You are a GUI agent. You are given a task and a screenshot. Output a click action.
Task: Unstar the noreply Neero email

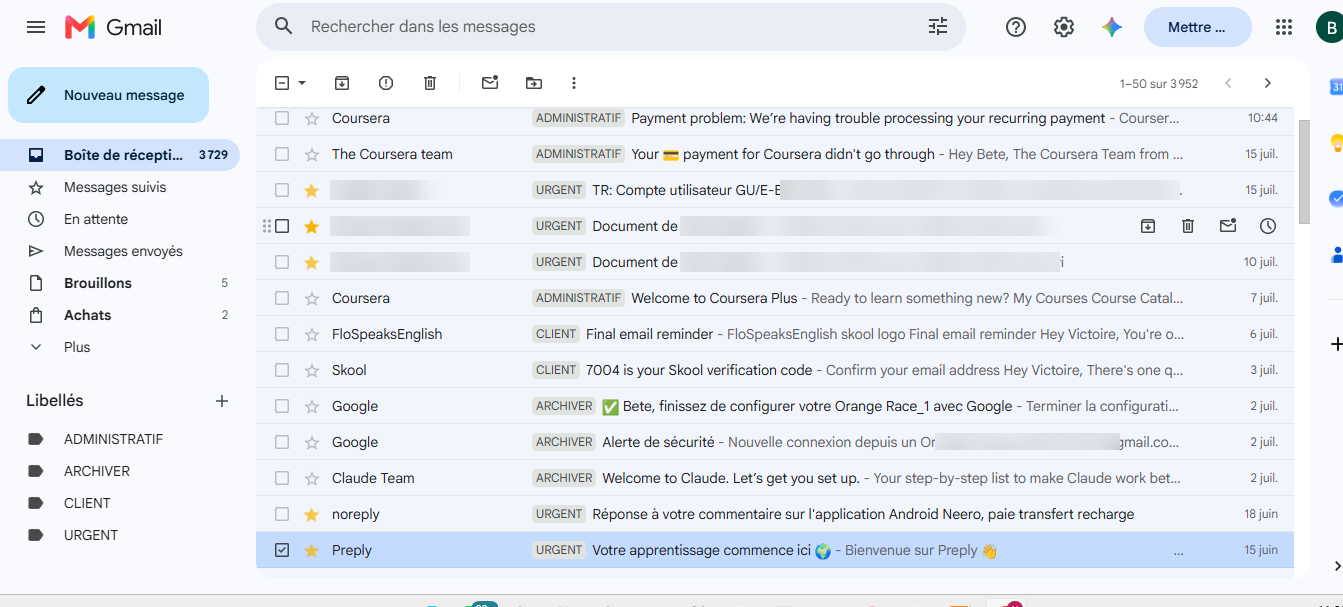pos(311,514)
